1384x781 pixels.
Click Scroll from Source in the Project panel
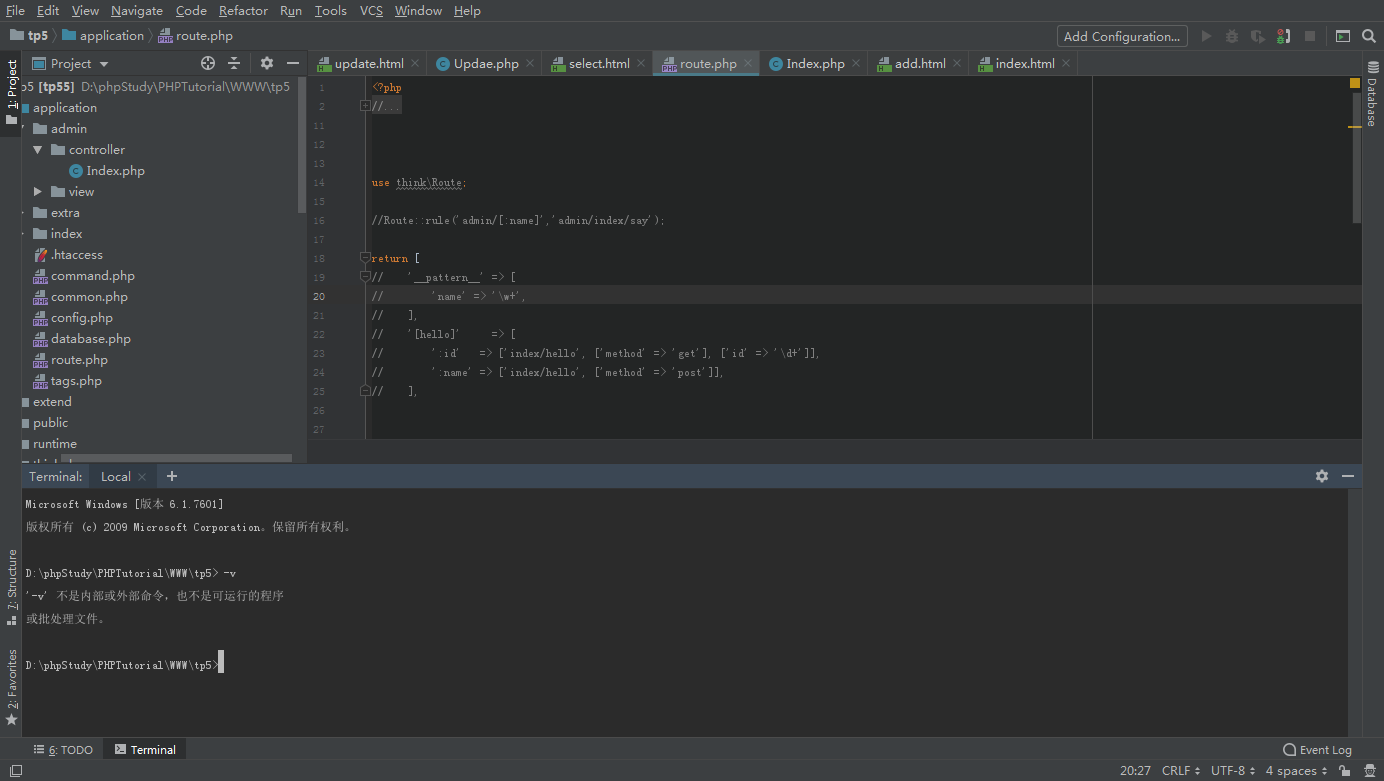tap(208, 63)
